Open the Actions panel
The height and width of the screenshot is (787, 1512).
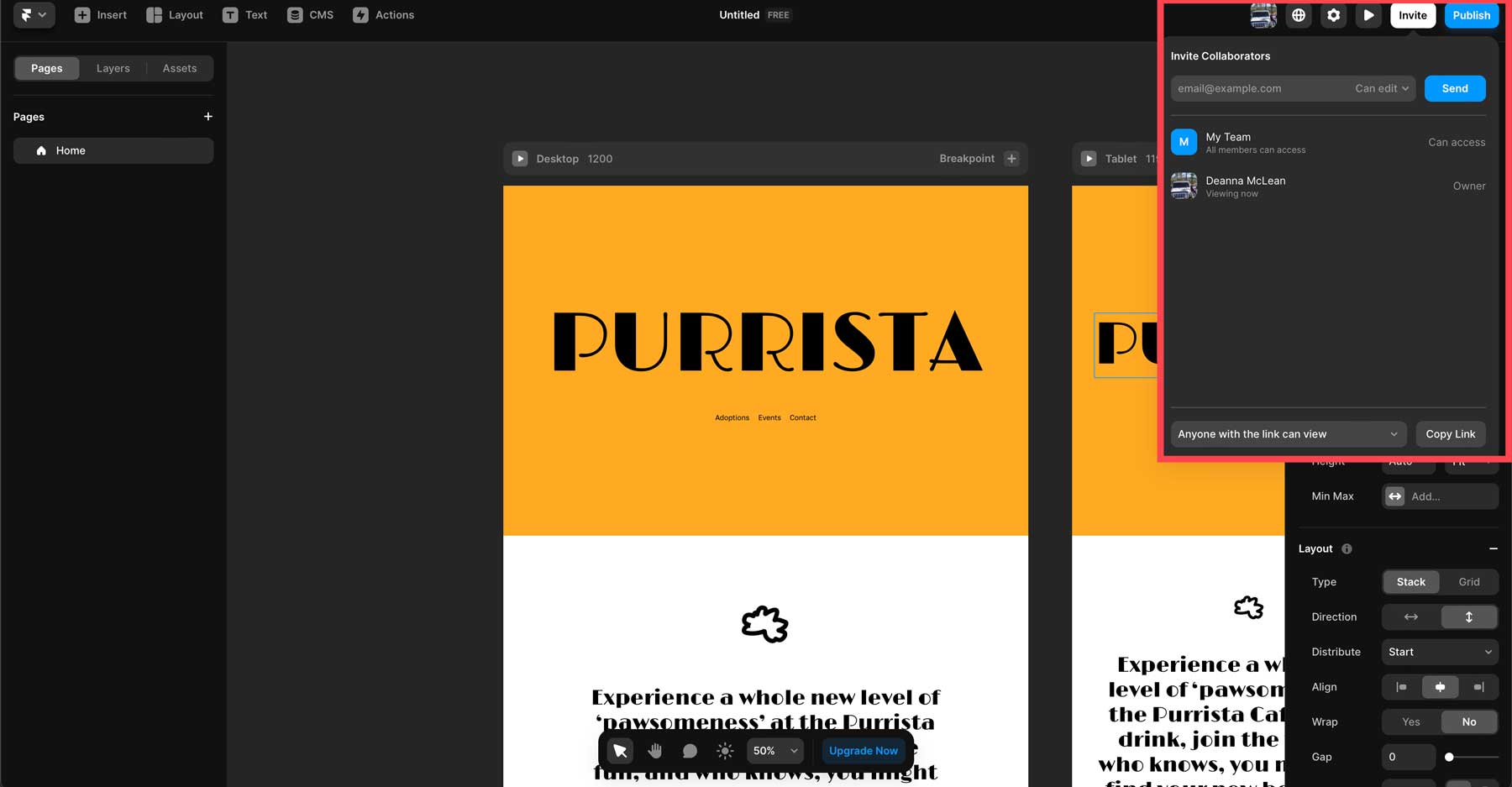(383, 14)
